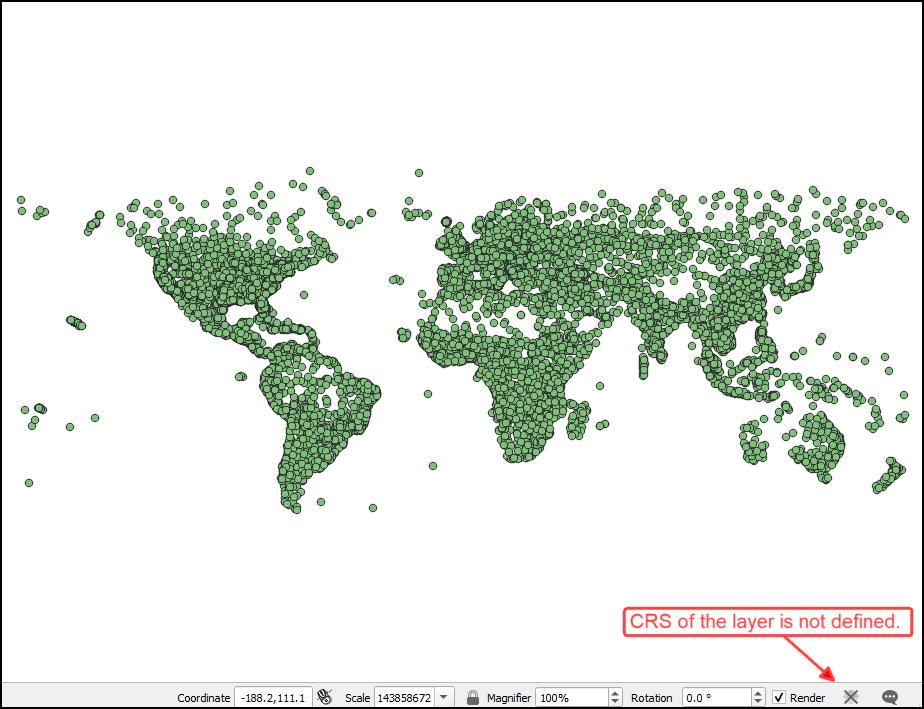Click inside the Magnifier 100% field
The width and height of the screenshot is (924, 709).
tap(570, 698)
